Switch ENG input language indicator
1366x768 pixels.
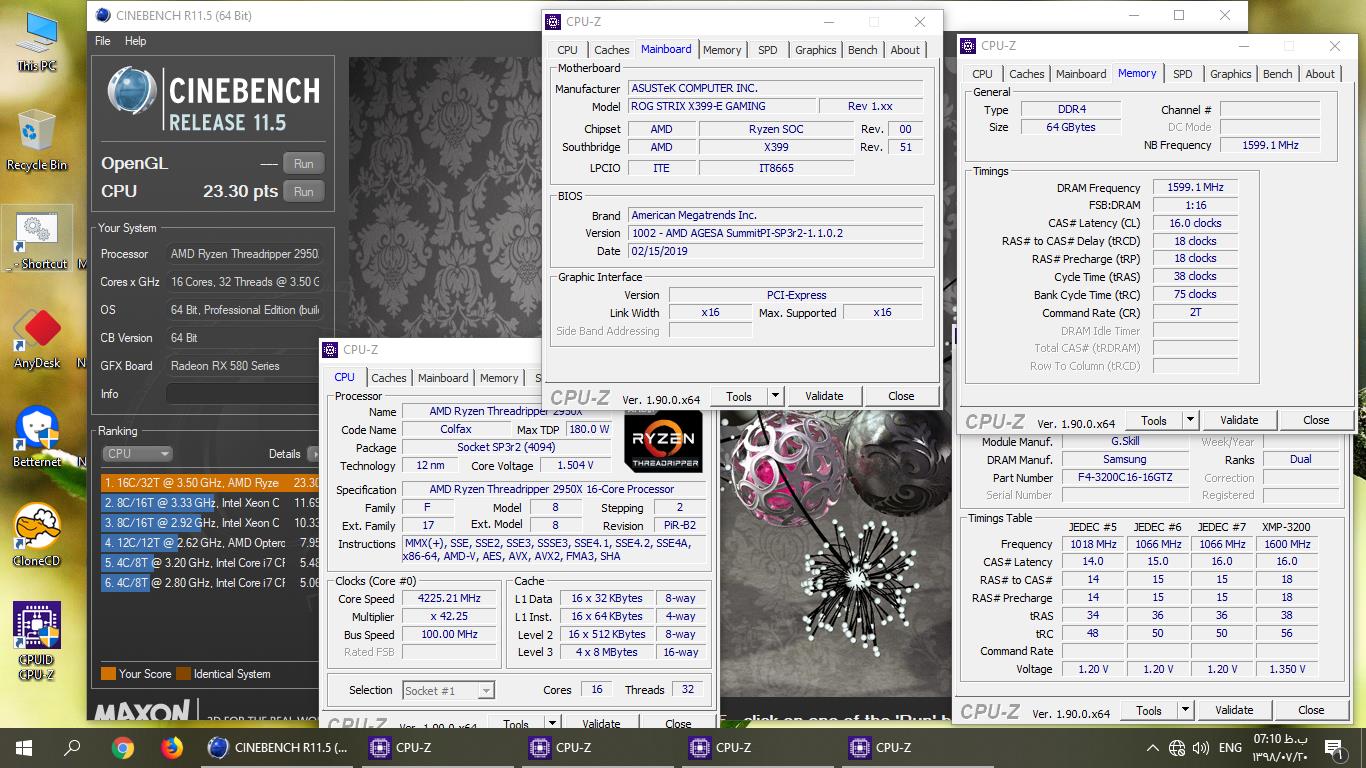[x=1230, y=748]
